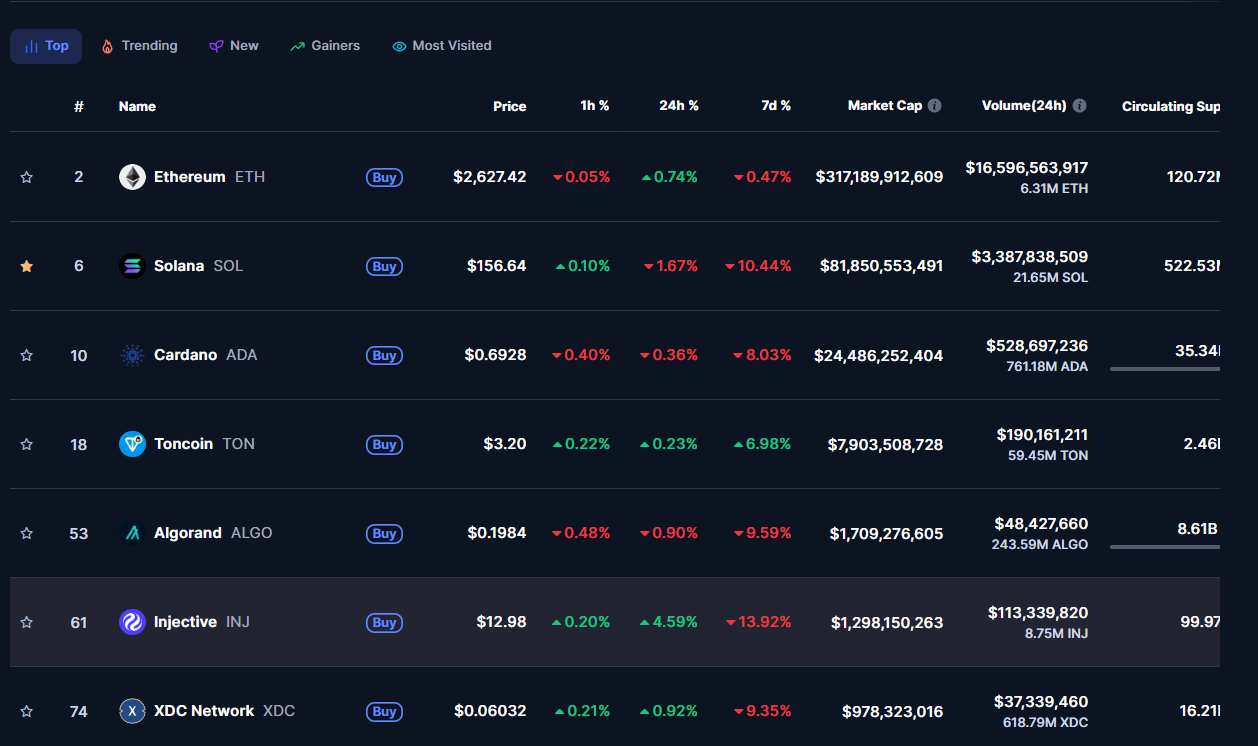
Task: Toggle the Injective watchlist star
Action: (x=27, y=622)
